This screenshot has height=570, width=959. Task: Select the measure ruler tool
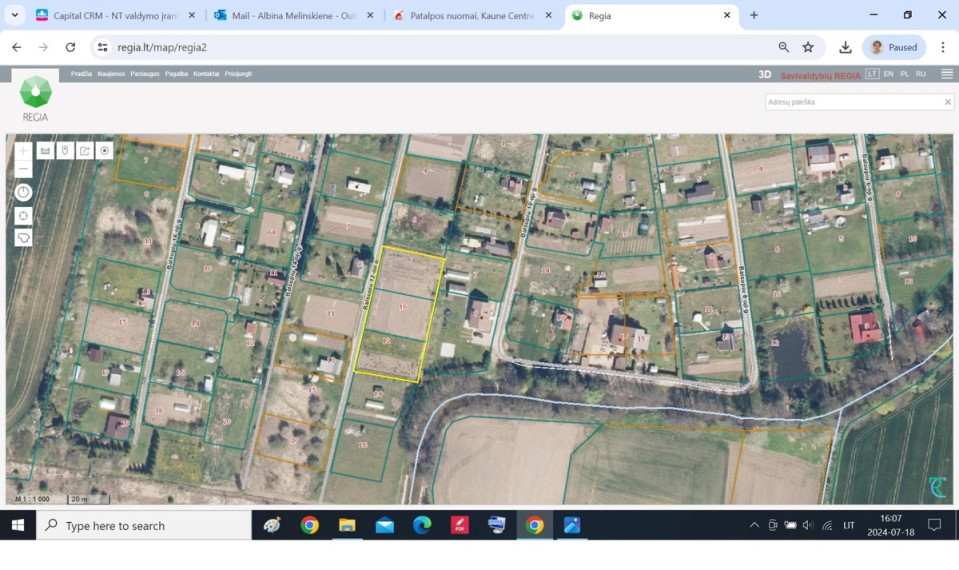45,150
